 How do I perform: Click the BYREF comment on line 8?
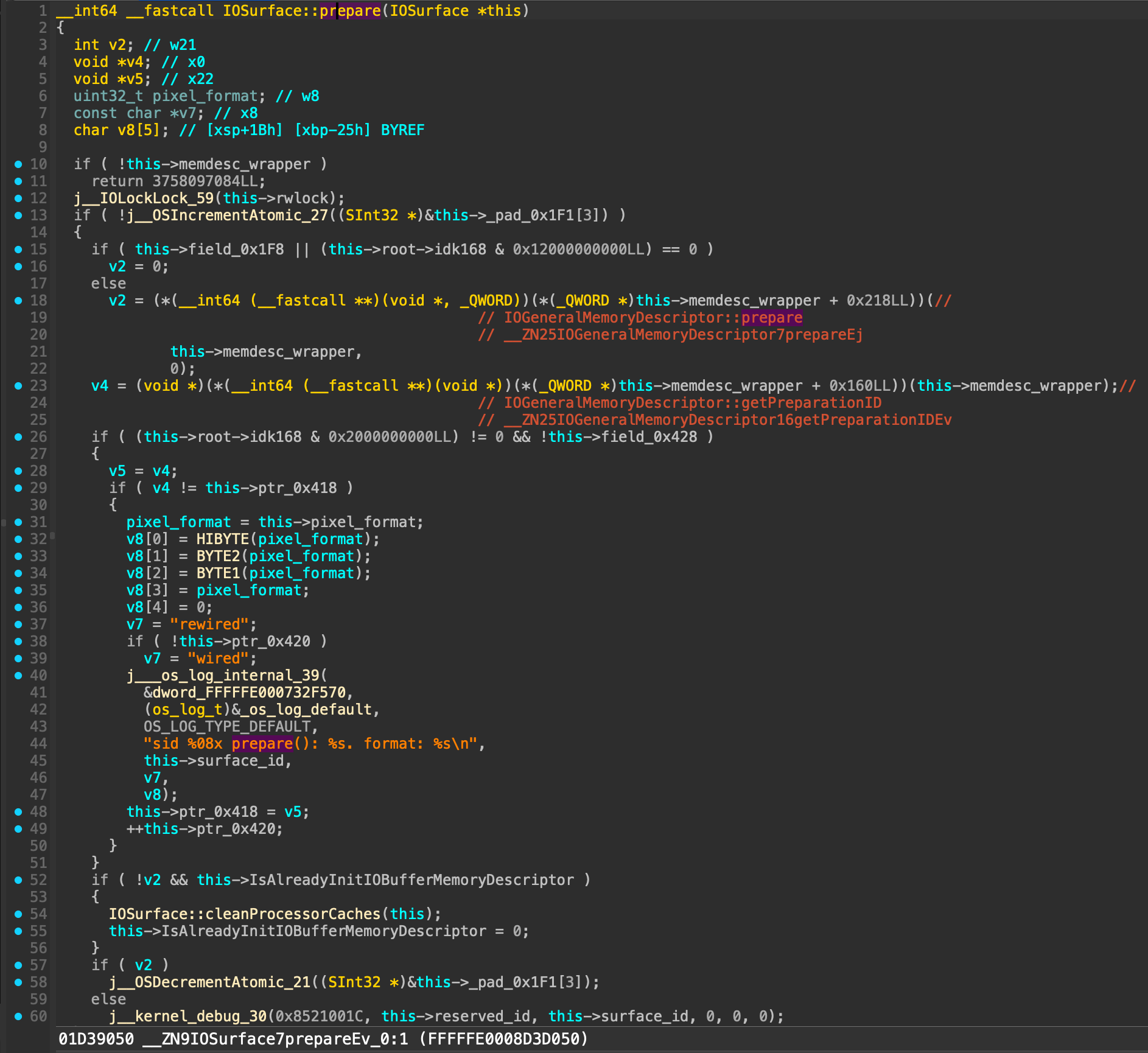click(403, 130)
